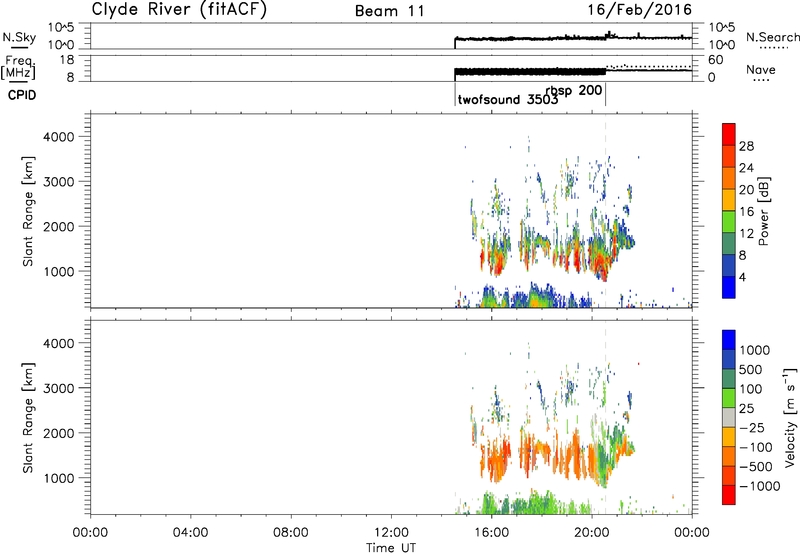Click the 'Velocity [m s-1]' colorbar title
Viewport: 800px width, 554px height.
790,417
